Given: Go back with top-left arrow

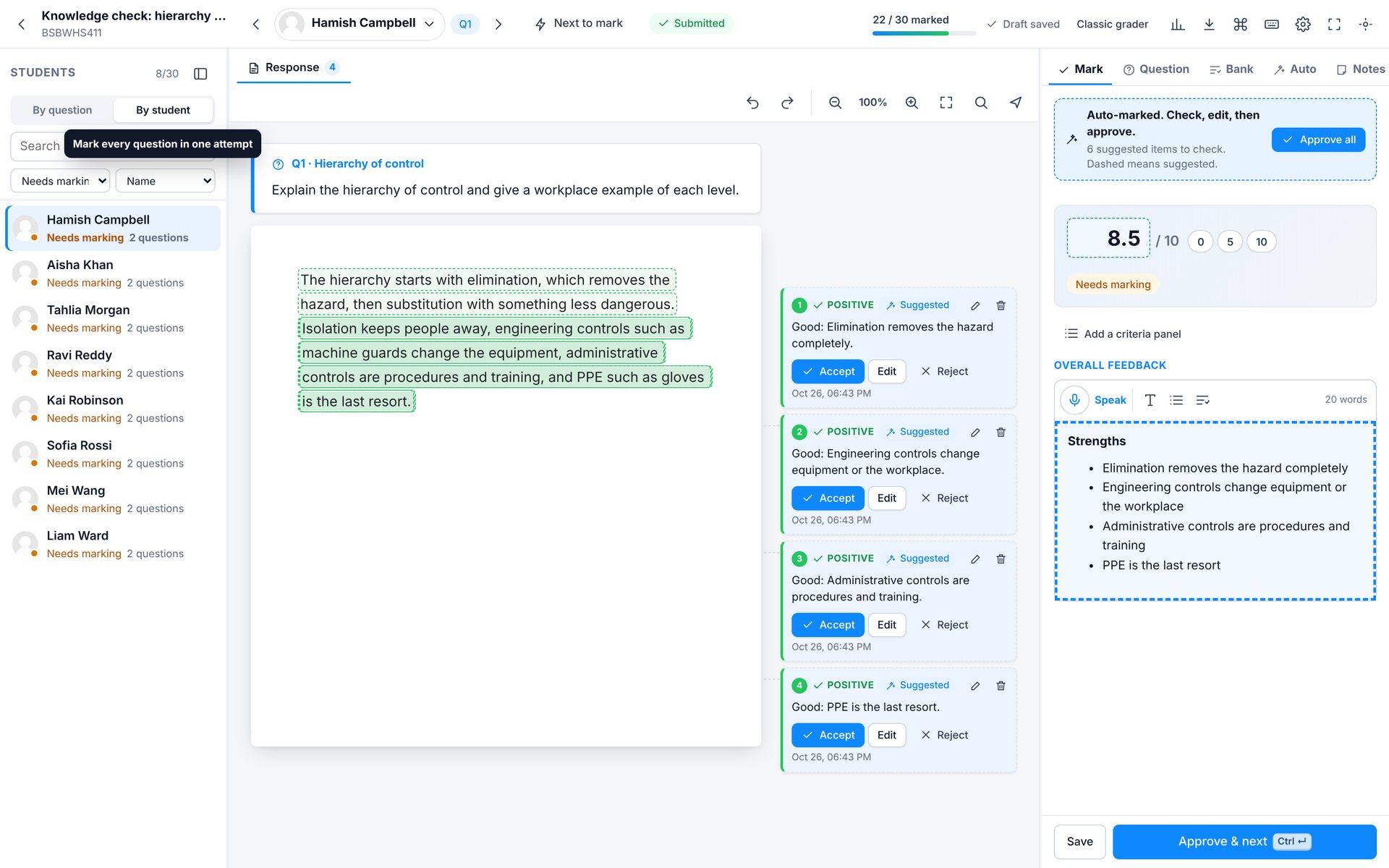Looking at the screenshot, I should click(22, 24).
